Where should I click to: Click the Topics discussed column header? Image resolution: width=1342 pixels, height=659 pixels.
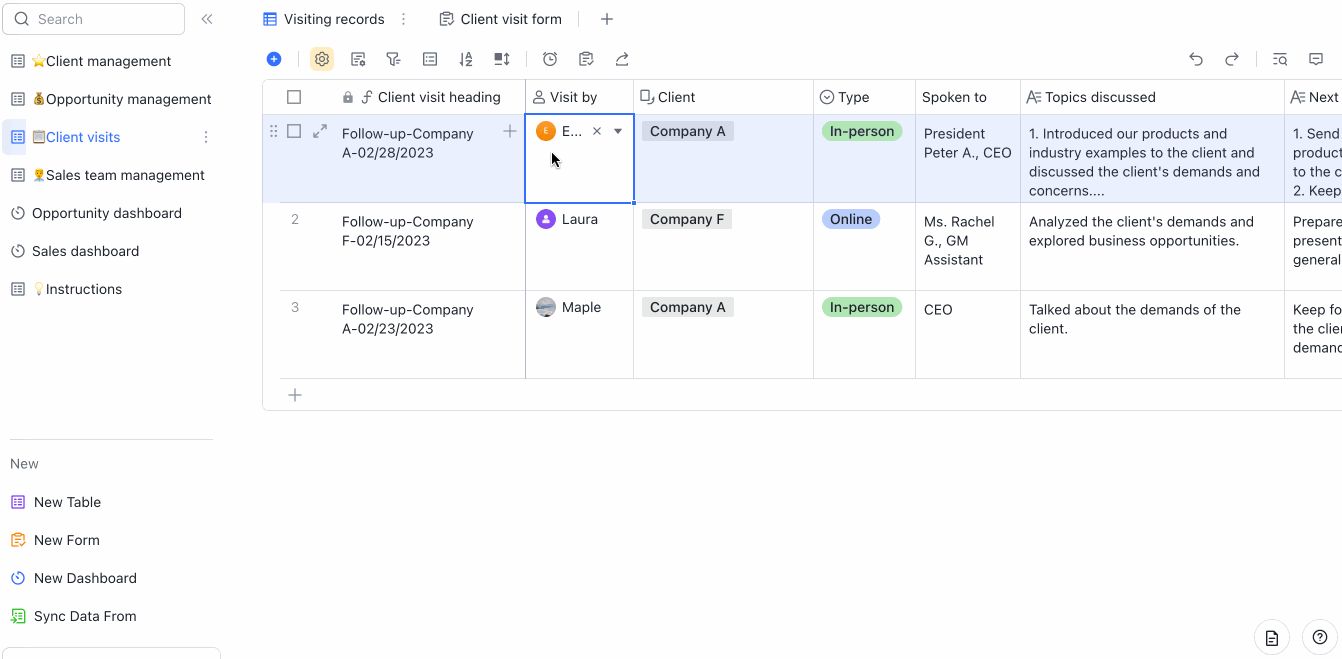pyautogui.click(x=1153, y=97)
